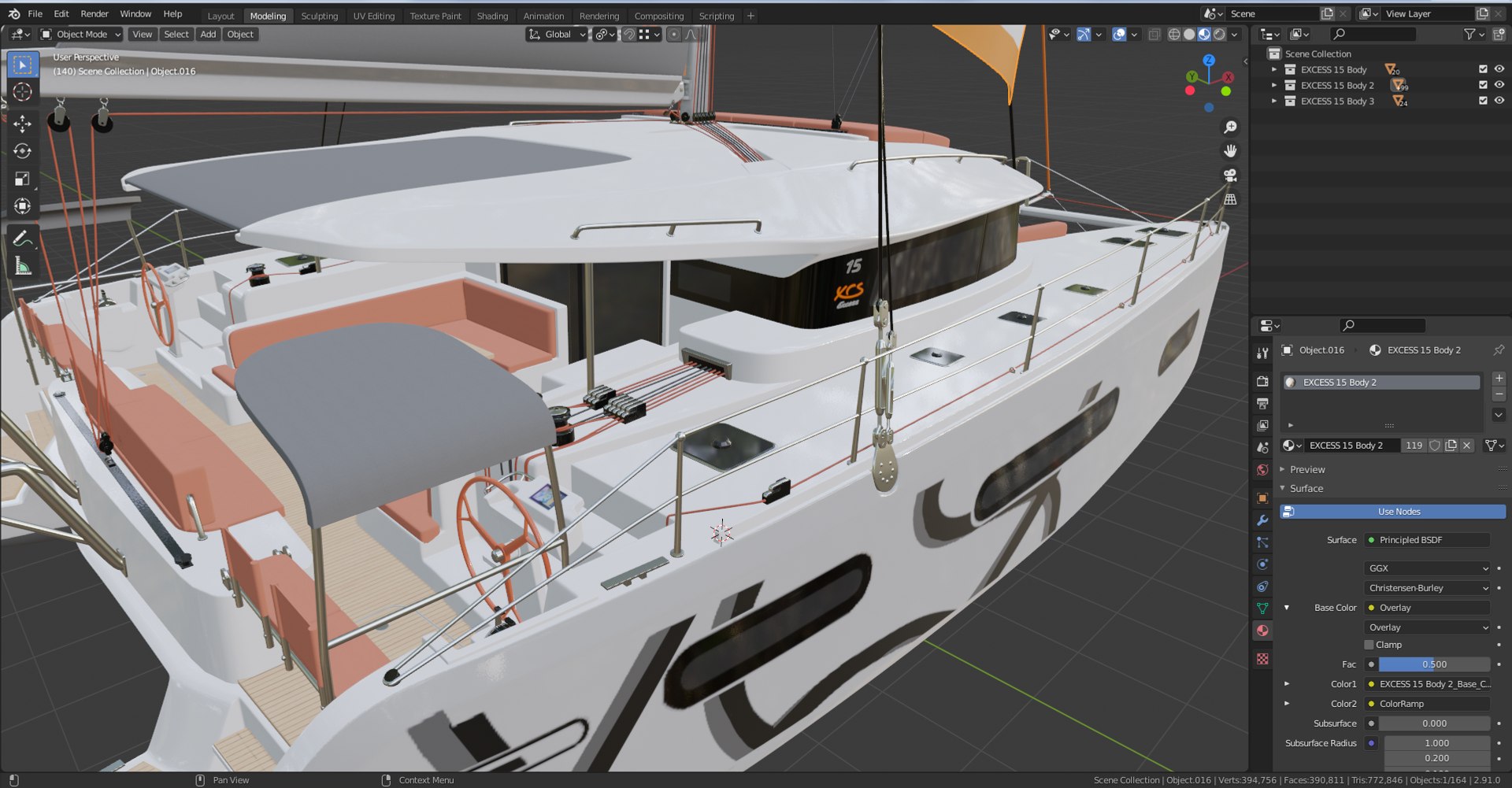The height and width of the screenshot is (788, 1512).
Task: Click the Subsurface 0.000 value slider
Action: (1434, 723)
